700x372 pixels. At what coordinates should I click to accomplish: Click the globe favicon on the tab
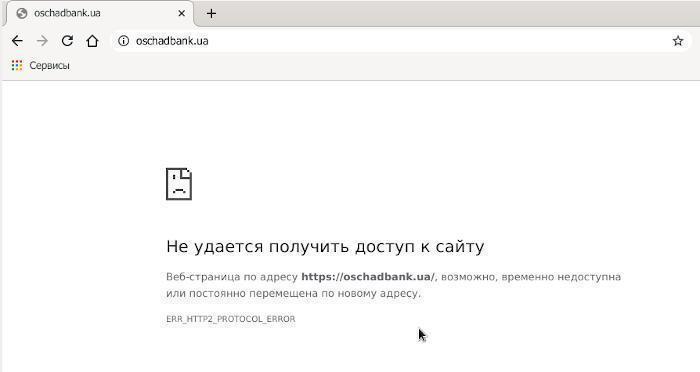point(22,13)
